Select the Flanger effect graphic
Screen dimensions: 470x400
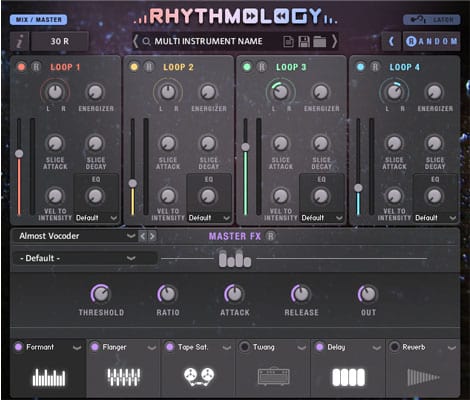coord(124,377)
